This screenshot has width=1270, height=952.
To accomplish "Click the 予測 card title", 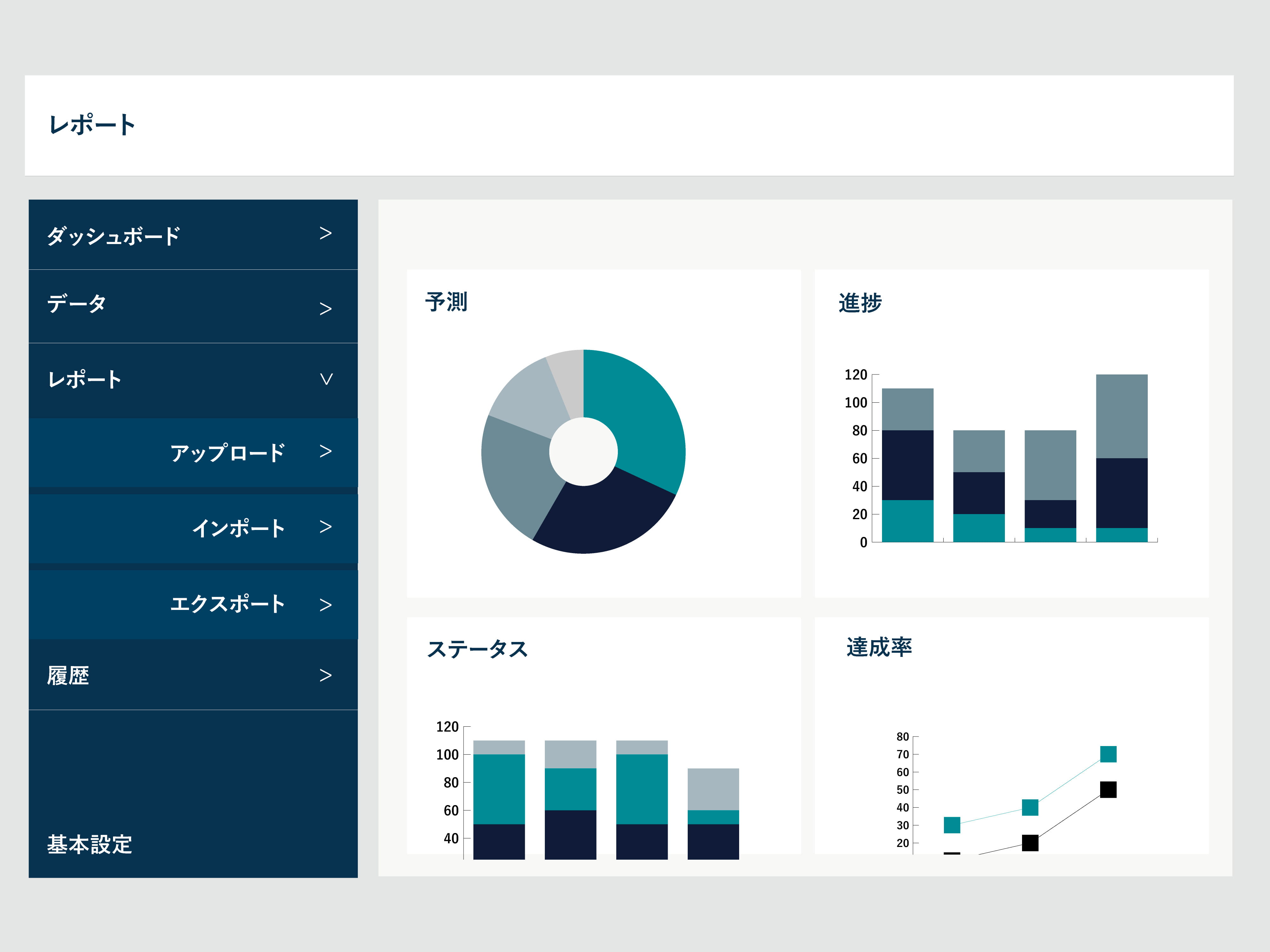I will [x=446, y=302].
